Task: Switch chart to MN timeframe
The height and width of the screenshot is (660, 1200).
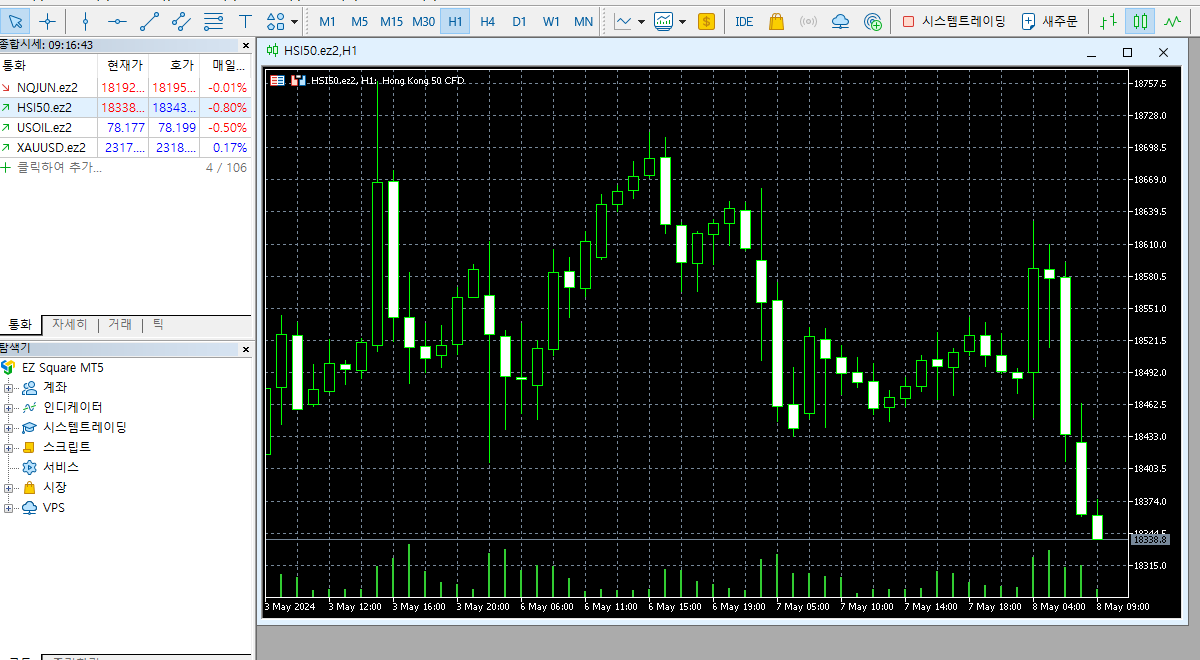Action: click(583, 21)
